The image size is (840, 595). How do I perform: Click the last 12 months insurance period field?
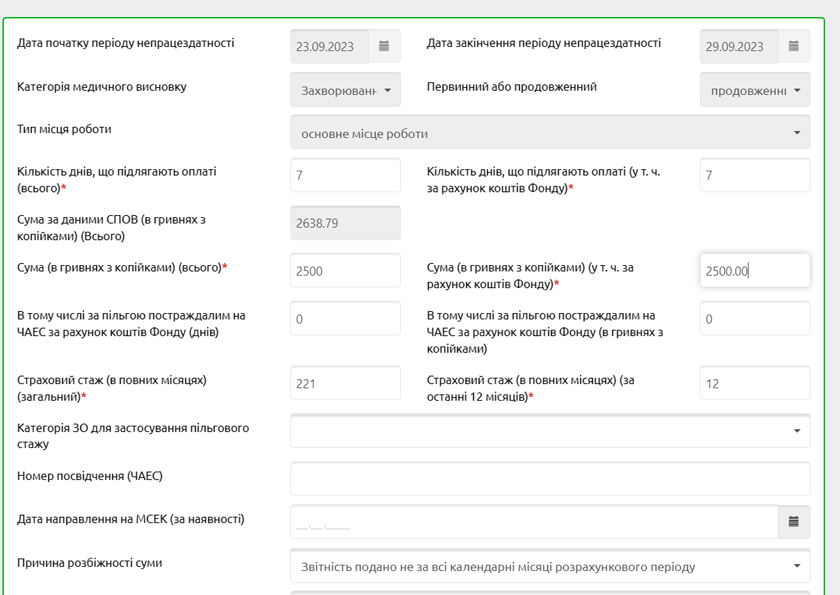[755, 383]
